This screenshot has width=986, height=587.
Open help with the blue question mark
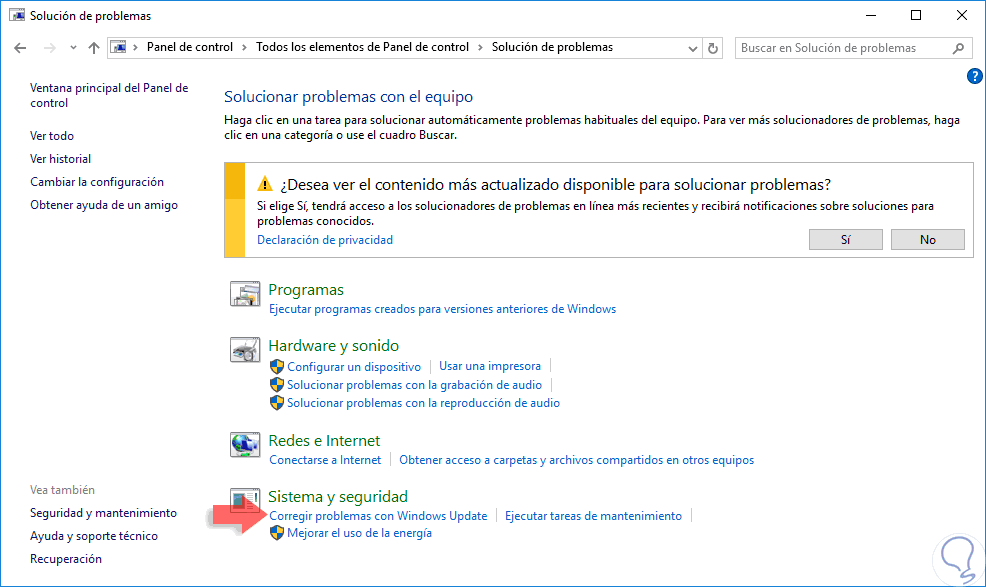[974, 76]
